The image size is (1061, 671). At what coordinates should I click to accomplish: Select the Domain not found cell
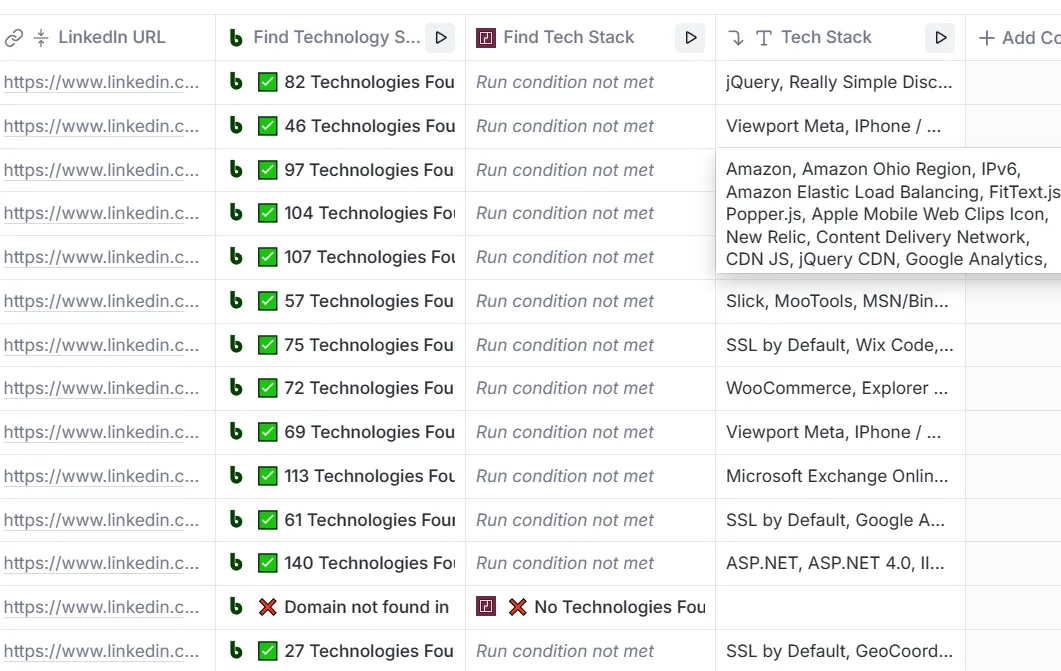coord(340,607)
